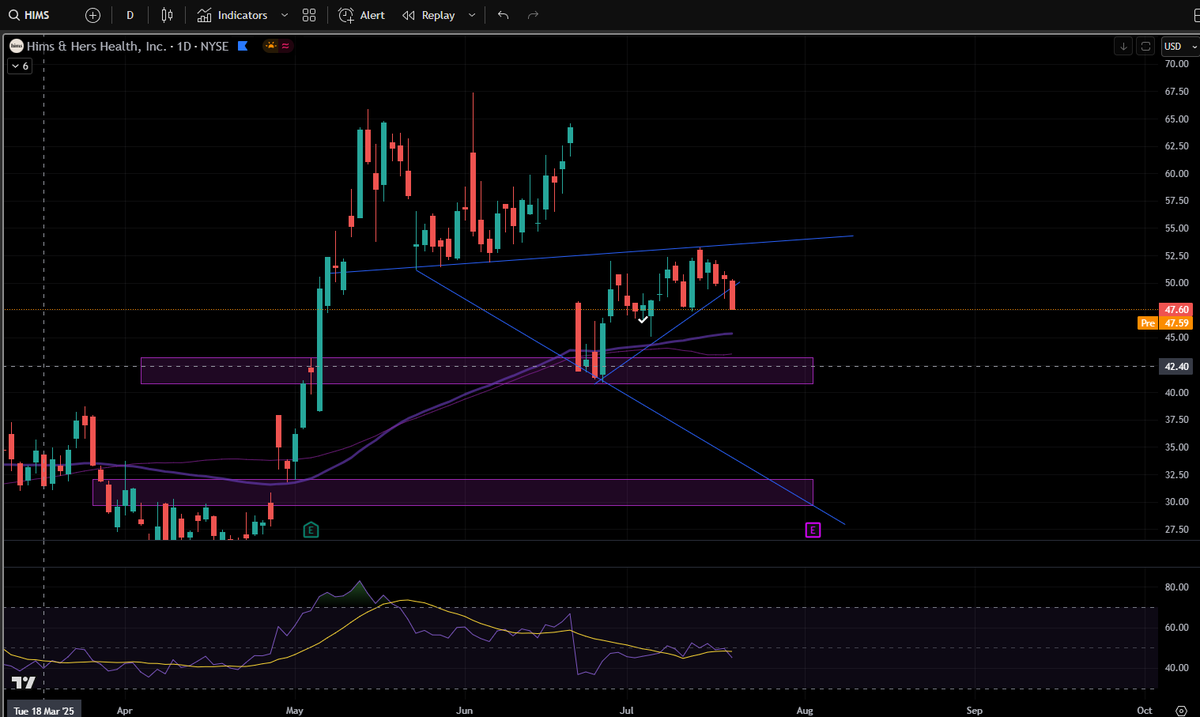
Task: Click the orange pre-market session badge
Action: 270,46
